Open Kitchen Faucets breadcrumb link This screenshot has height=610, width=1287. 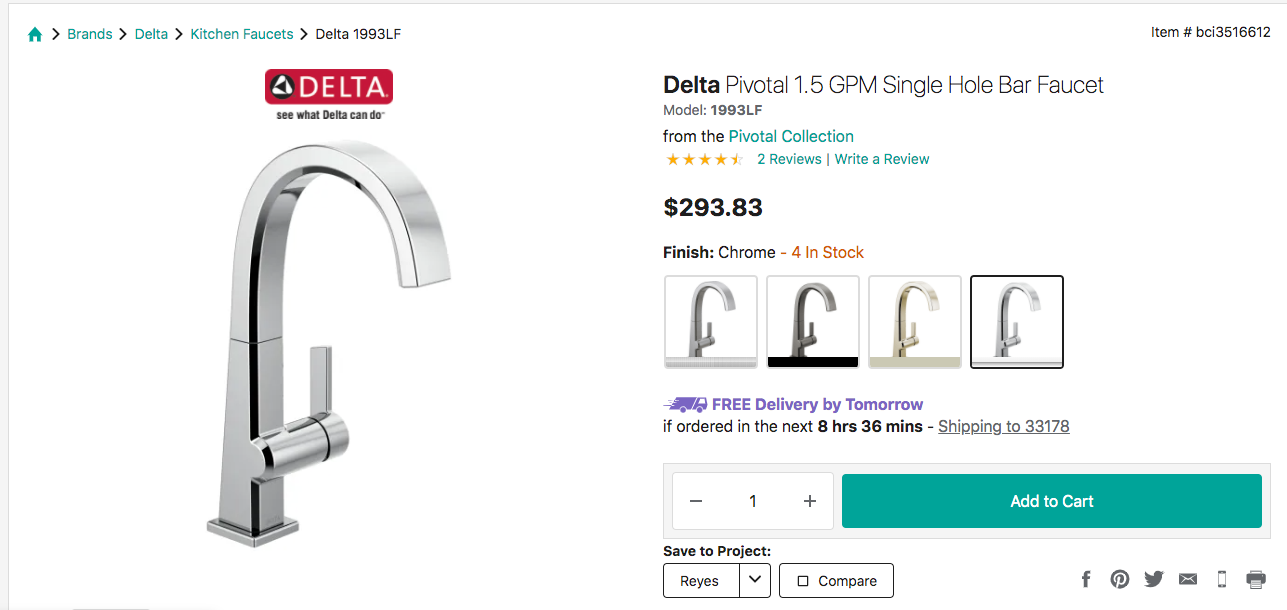(242, 34)
